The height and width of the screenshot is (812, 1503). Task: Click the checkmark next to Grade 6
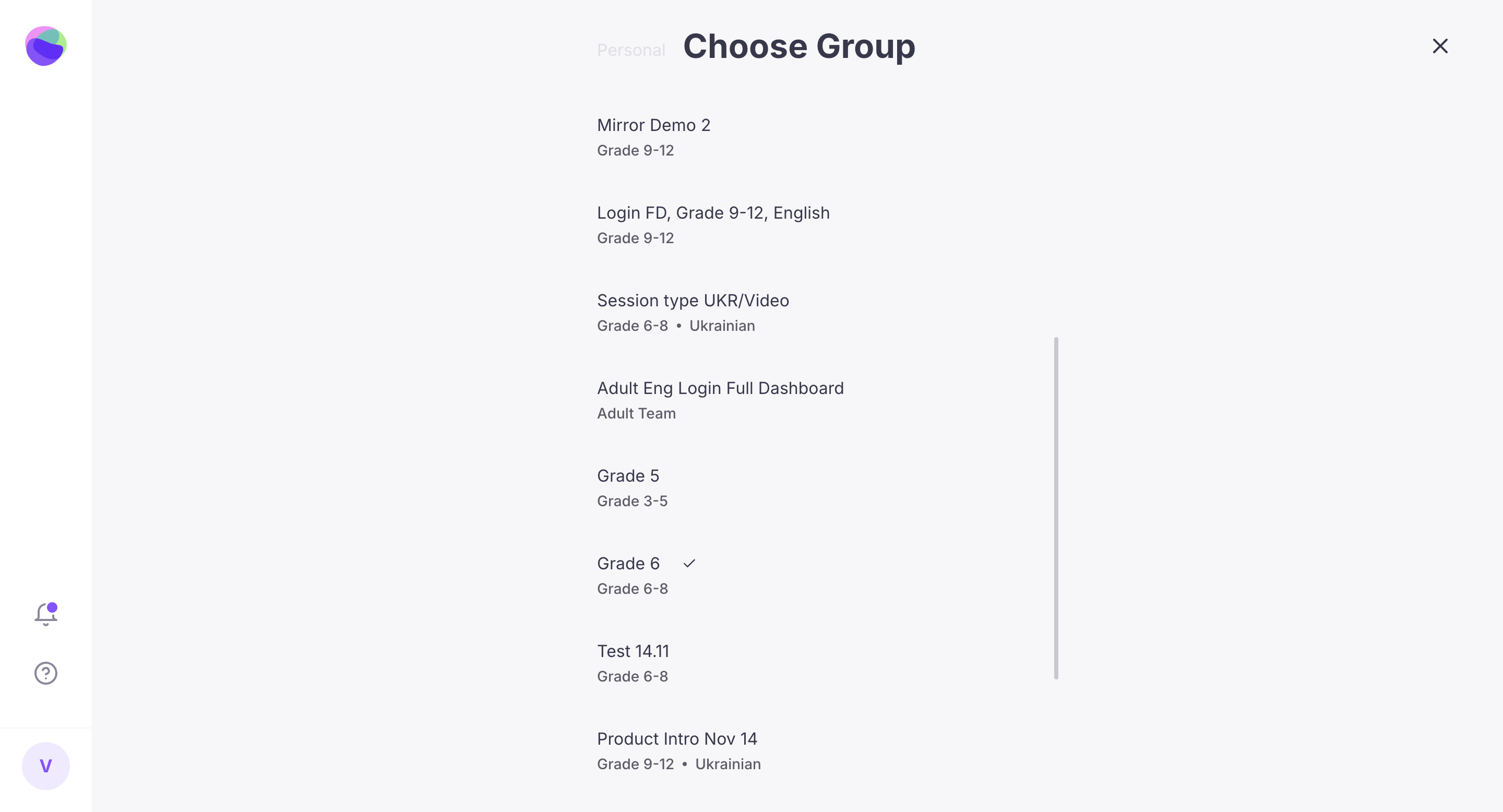(689, 564)
